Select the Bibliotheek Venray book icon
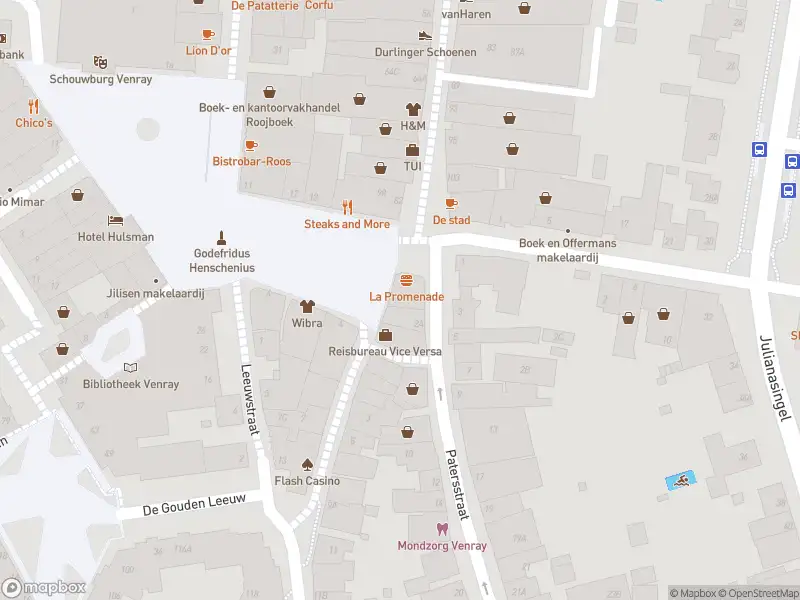 click(x=130, y=368)
